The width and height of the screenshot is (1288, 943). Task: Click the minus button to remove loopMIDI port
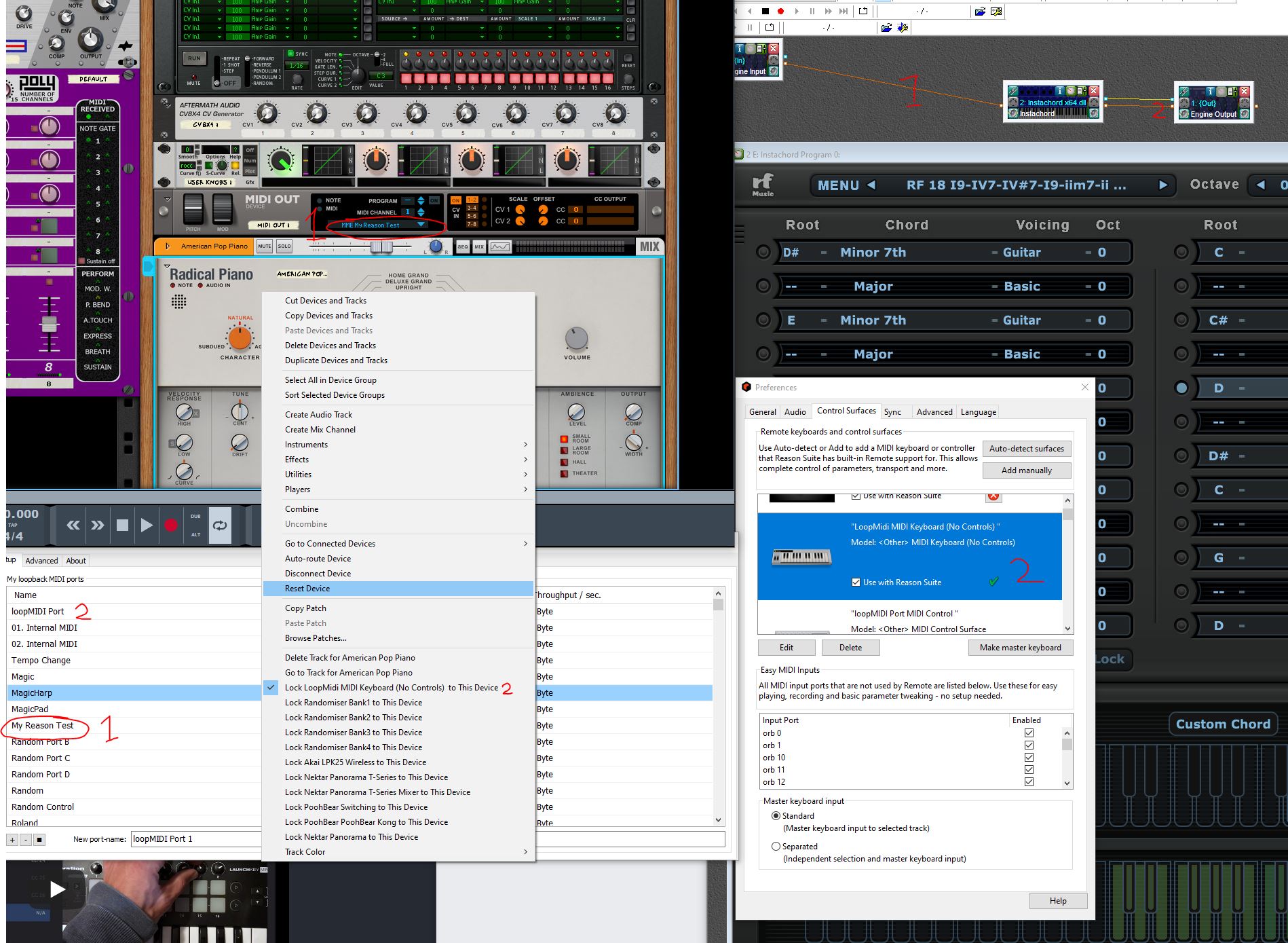pyautogui.click(x=26, y=840)
